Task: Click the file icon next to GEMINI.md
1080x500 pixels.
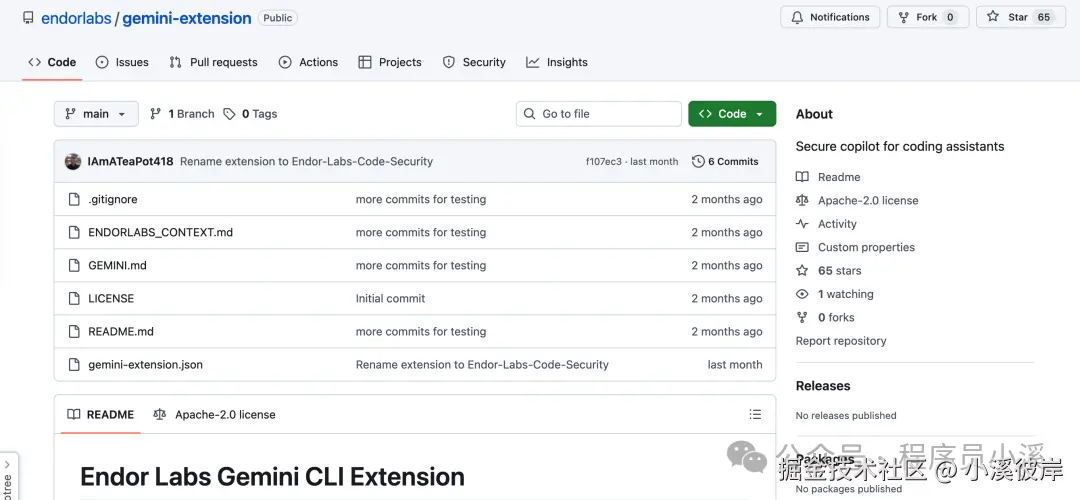Action: (x=73, y=265)
